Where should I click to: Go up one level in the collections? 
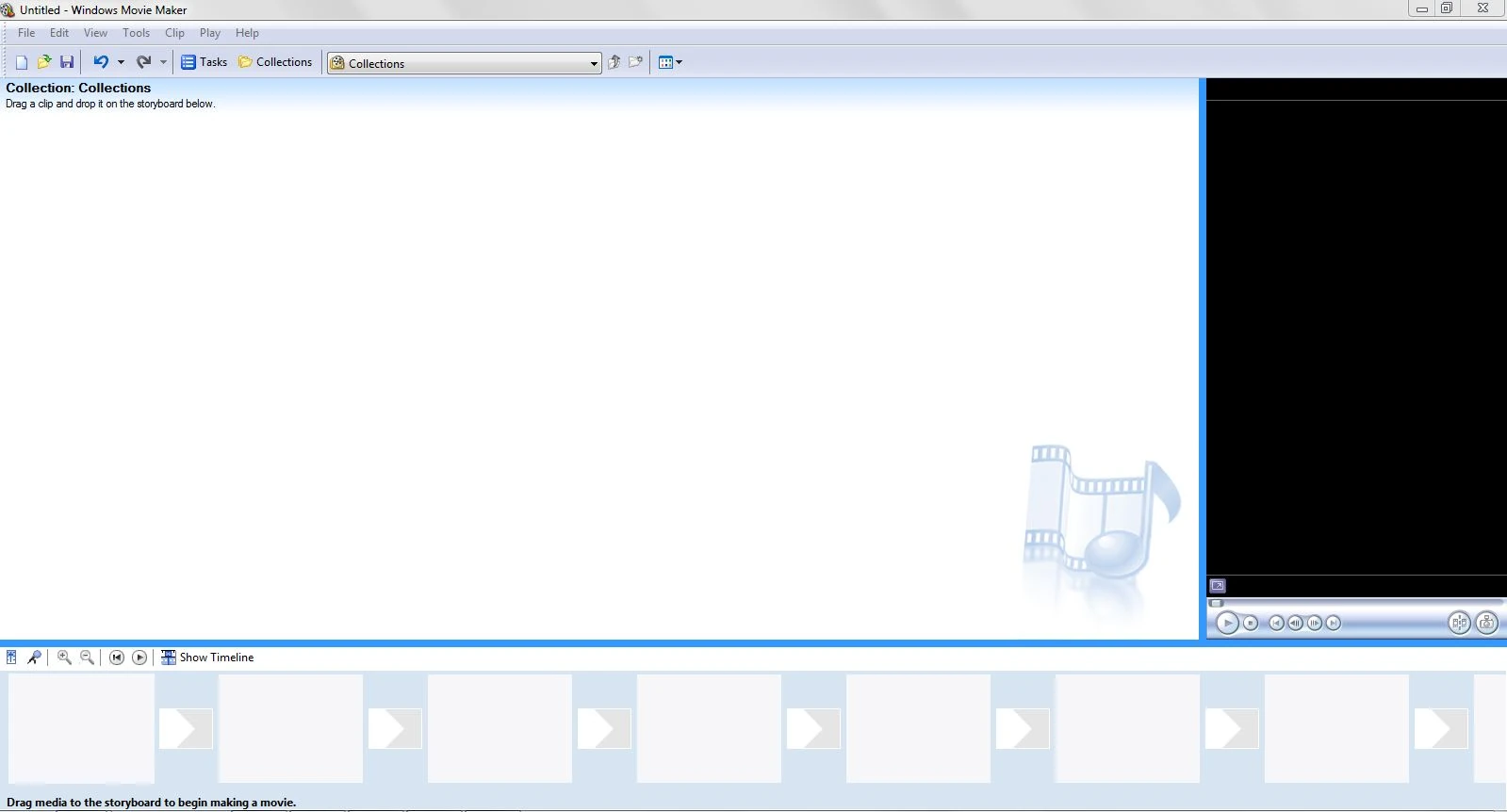pos(614,62)
